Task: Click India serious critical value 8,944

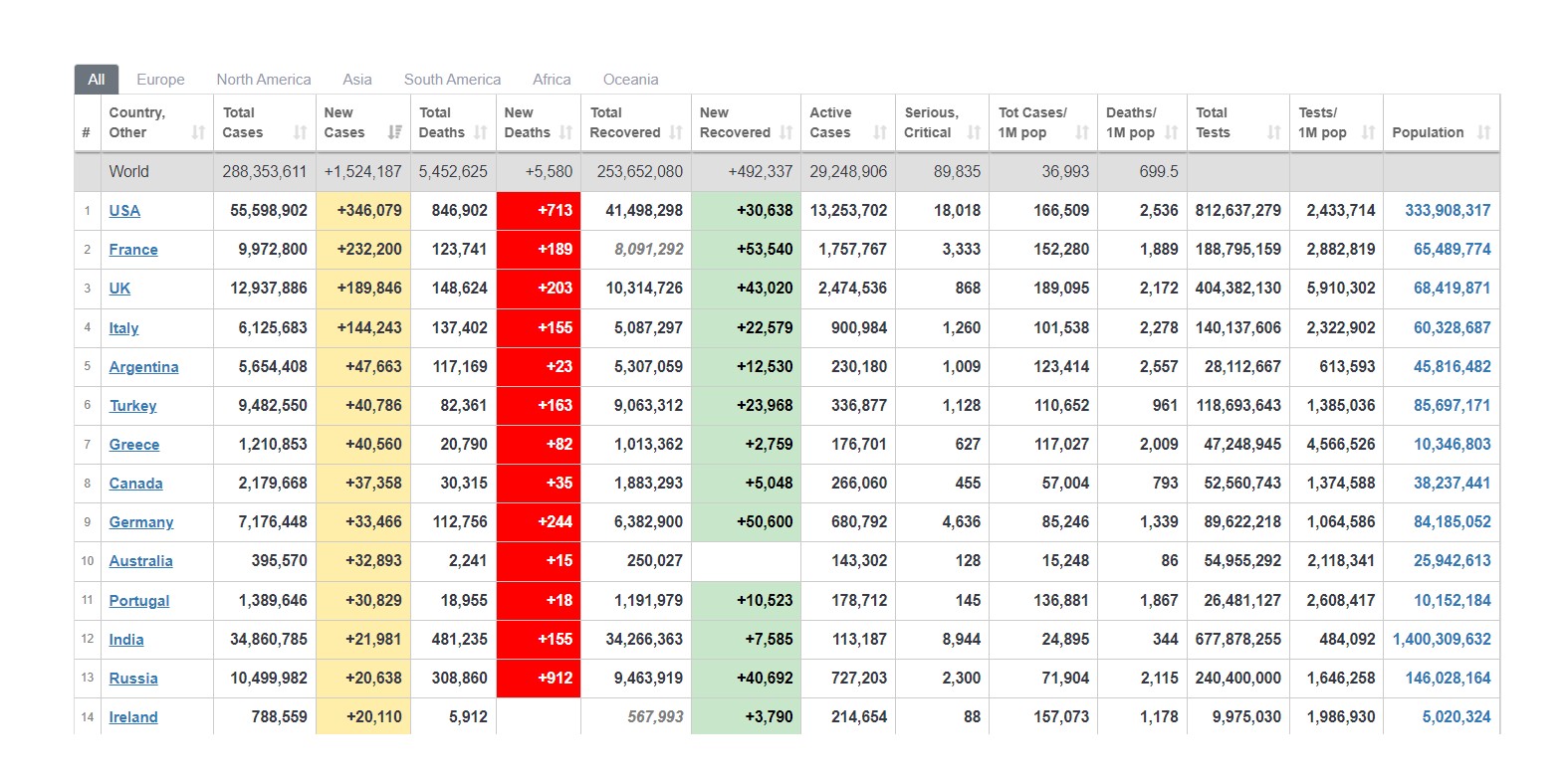Action: coord(962,640)
